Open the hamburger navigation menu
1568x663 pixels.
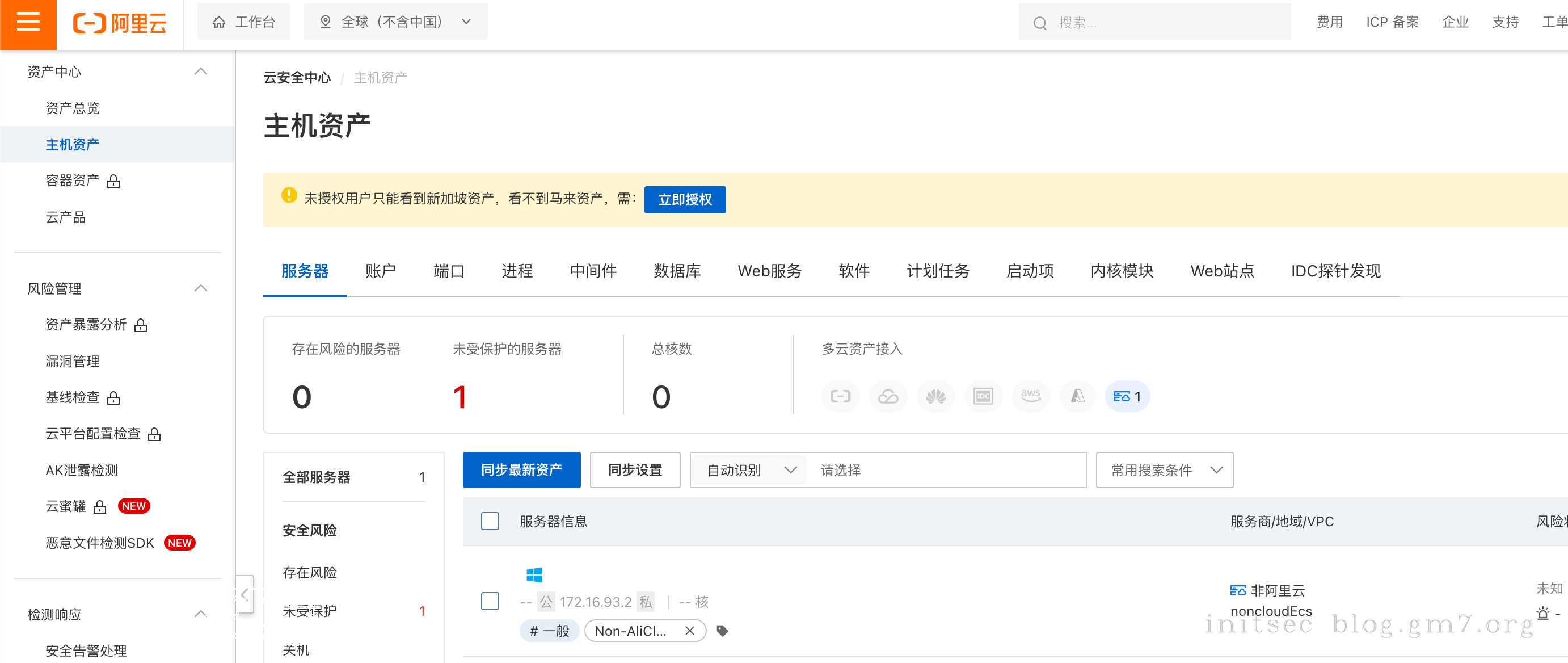tap(28, 23)
